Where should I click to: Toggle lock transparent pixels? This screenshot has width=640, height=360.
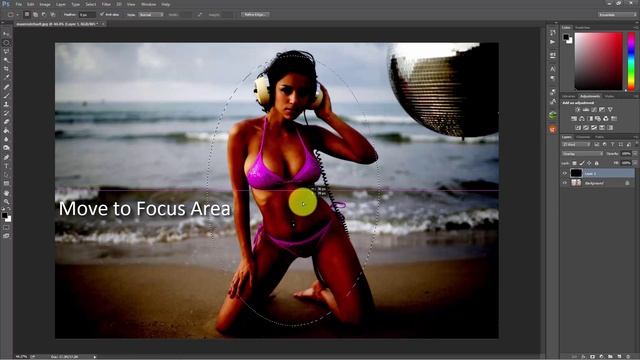(x=574, y=163)
